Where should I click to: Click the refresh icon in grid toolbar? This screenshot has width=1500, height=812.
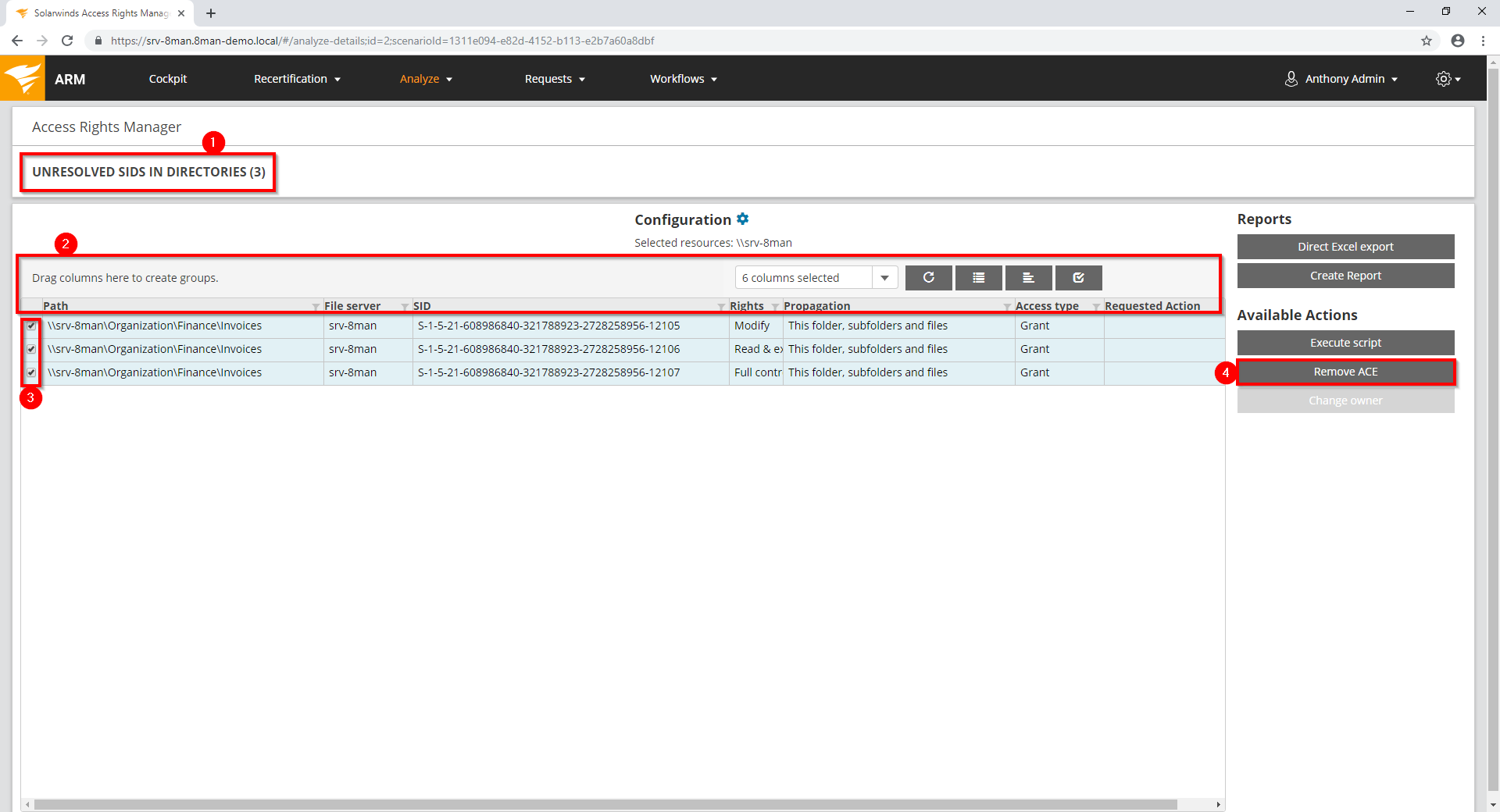click(928, 278)
